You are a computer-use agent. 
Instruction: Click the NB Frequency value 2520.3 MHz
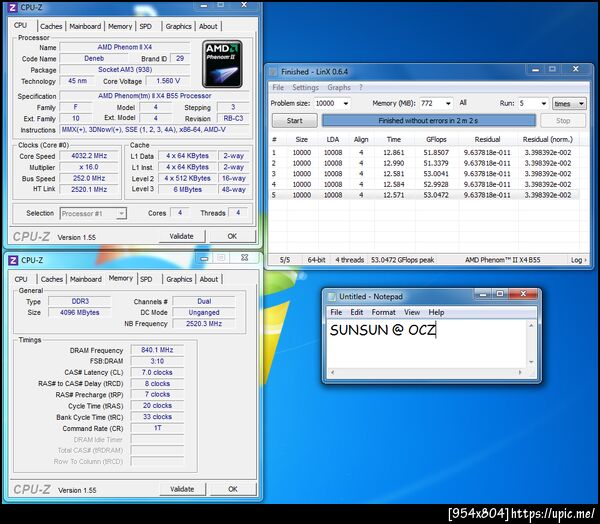tap(204, 323)
